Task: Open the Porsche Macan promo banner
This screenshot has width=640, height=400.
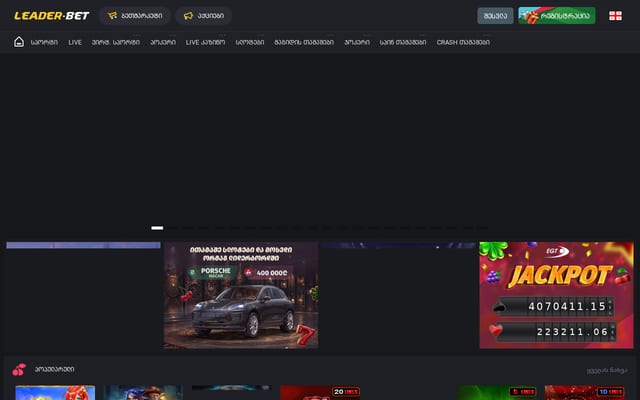Action: tap(241, 295)
